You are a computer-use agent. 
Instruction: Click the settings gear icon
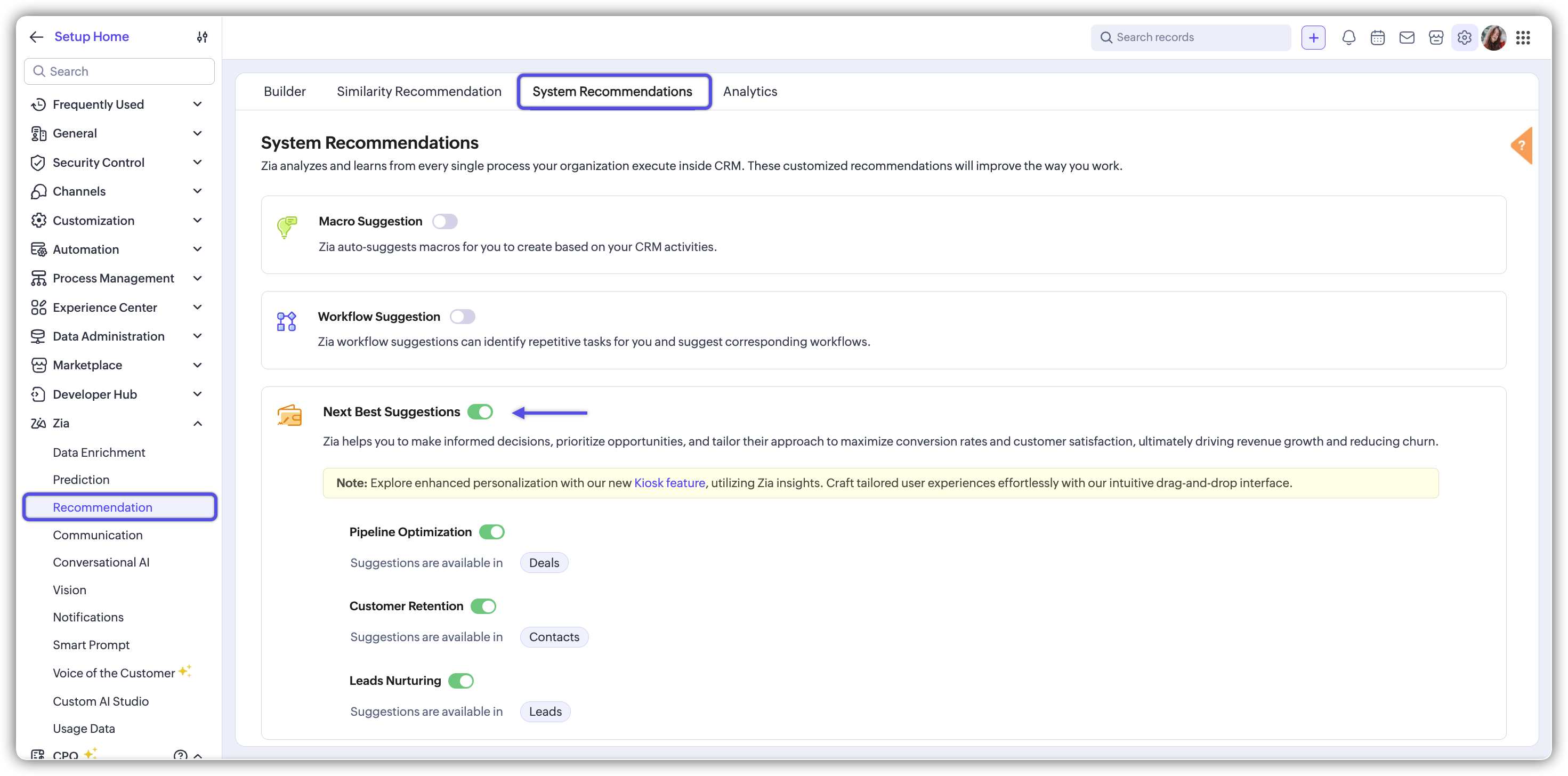pyautogui.click(x=1465, y=38)
